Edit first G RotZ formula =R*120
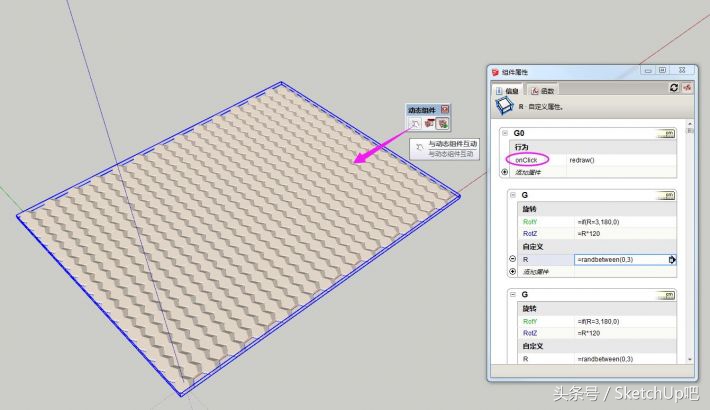This screenshot has width=710, height=410. 625,234
